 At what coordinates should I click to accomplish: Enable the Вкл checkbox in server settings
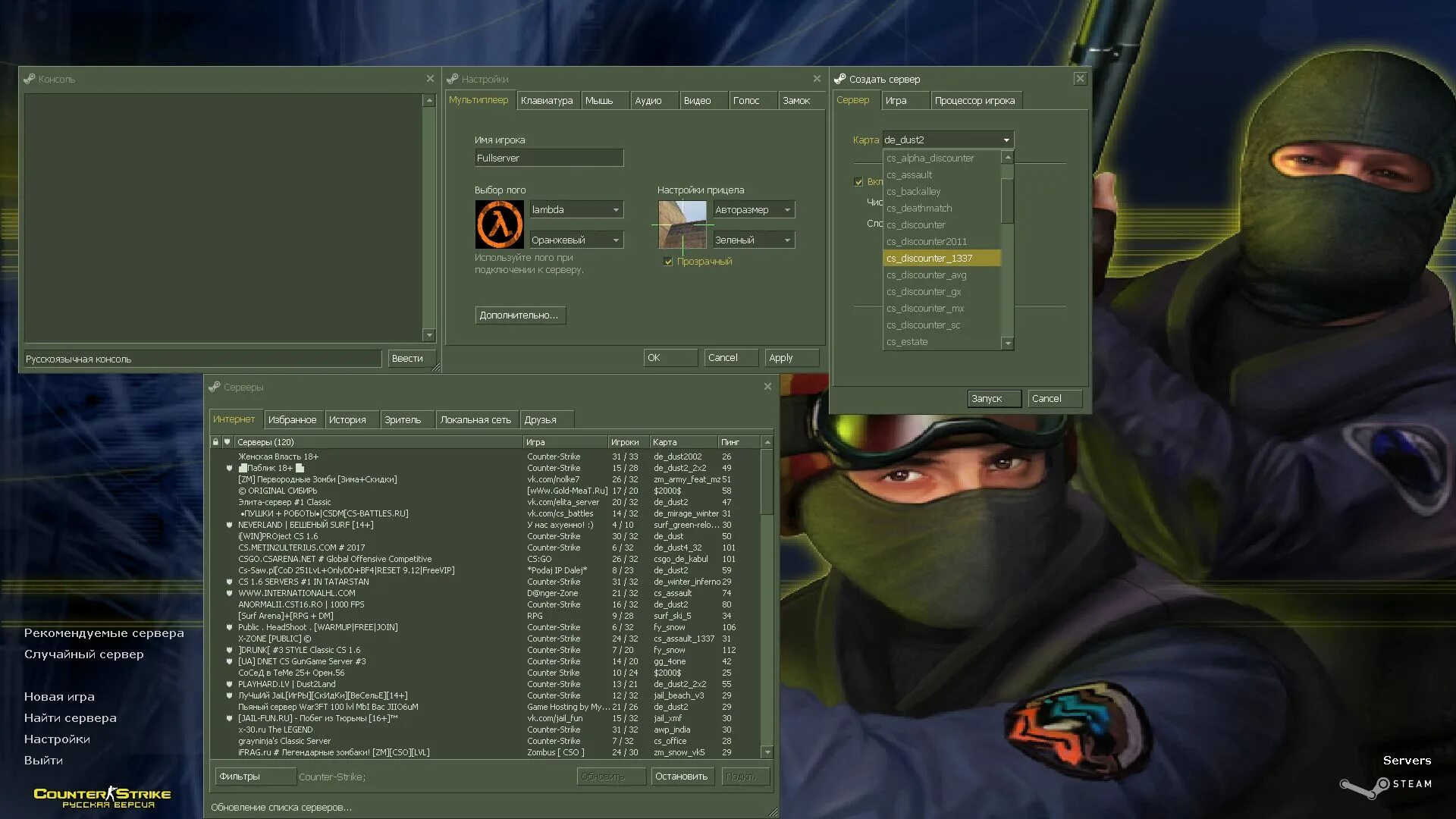[x=856, y=181]
